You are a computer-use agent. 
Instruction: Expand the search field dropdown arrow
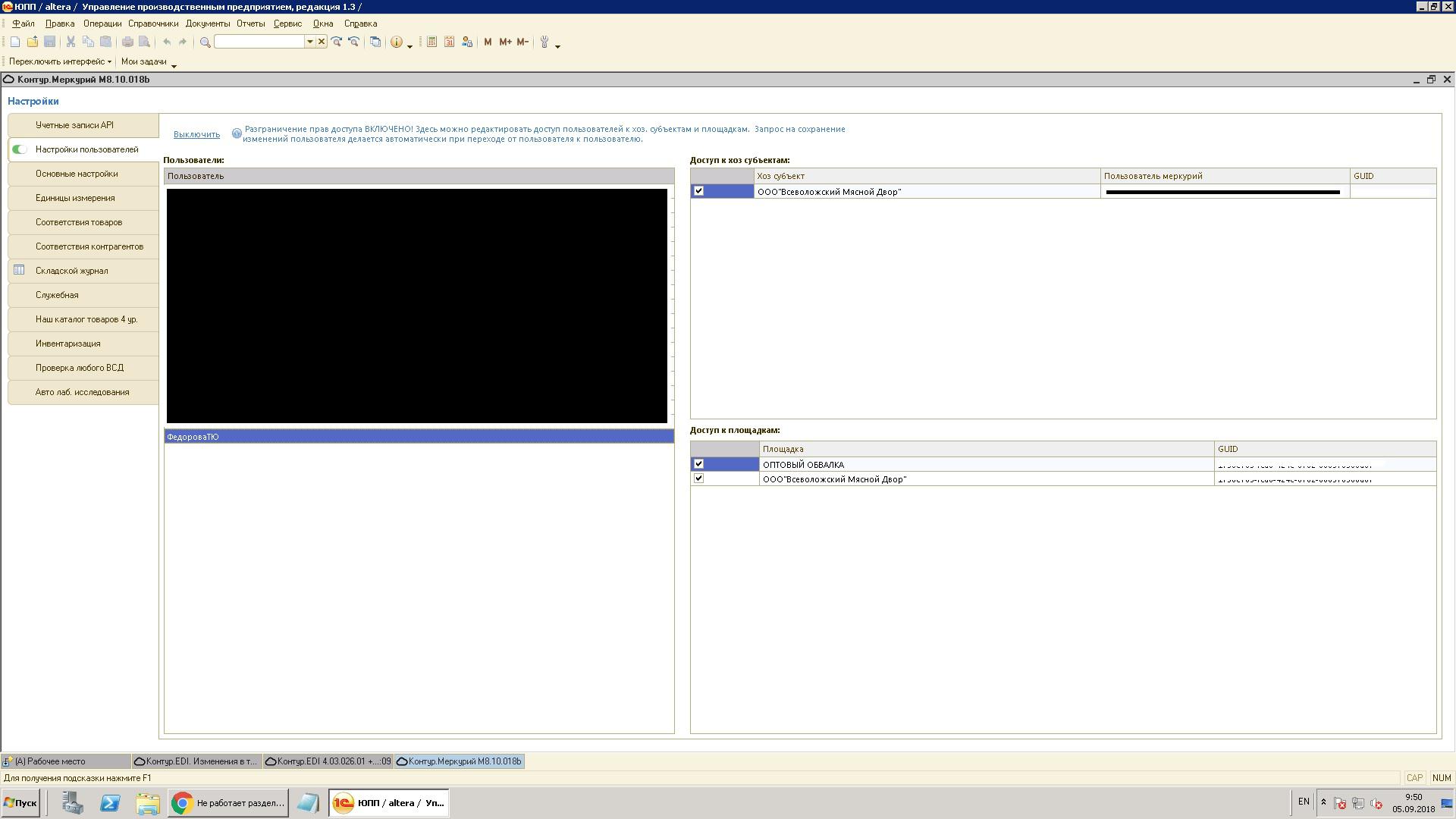tap(309, 42)
